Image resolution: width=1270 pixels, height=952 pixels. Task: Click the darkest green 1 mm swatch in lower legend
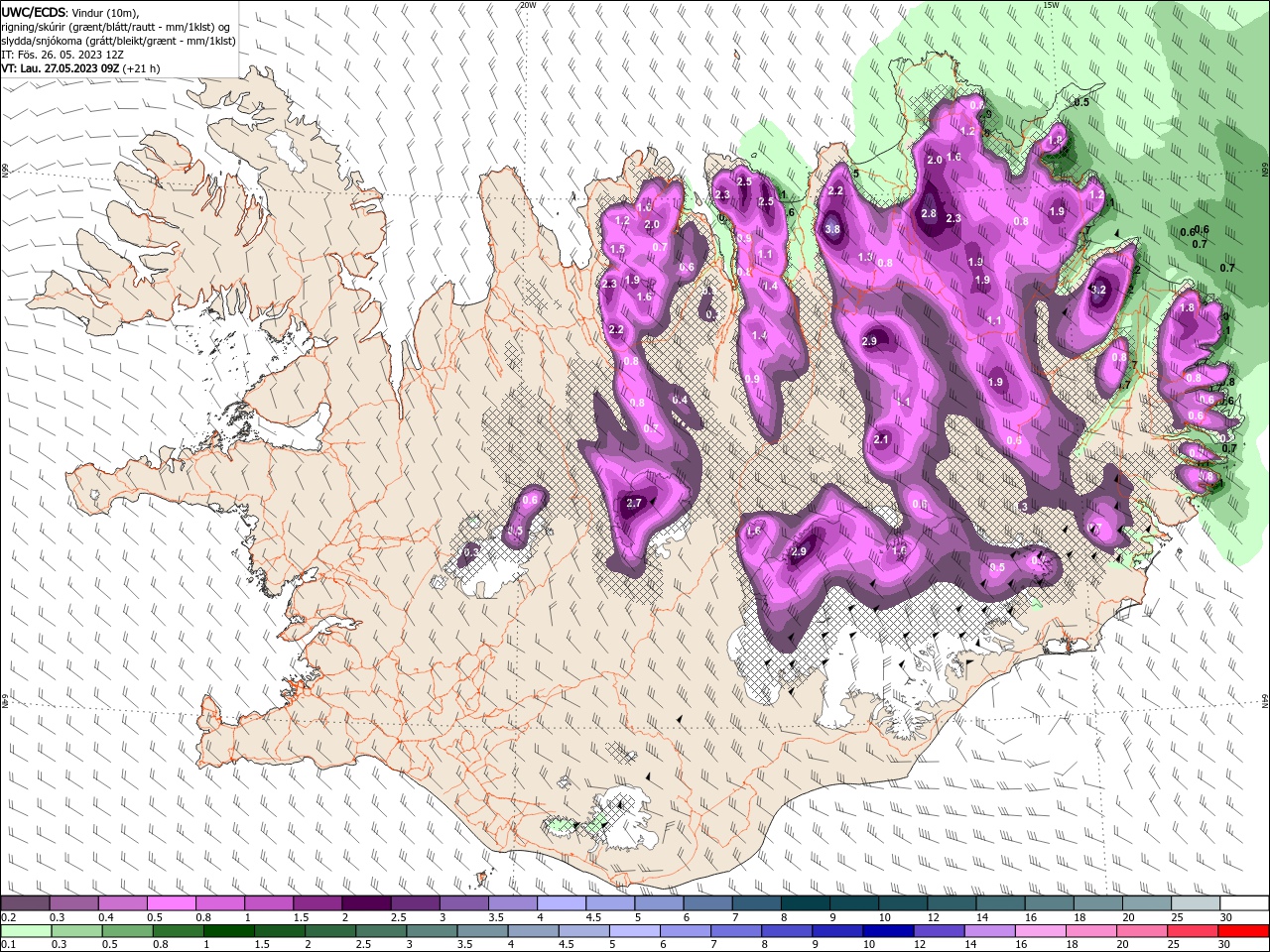pos(229,930)
